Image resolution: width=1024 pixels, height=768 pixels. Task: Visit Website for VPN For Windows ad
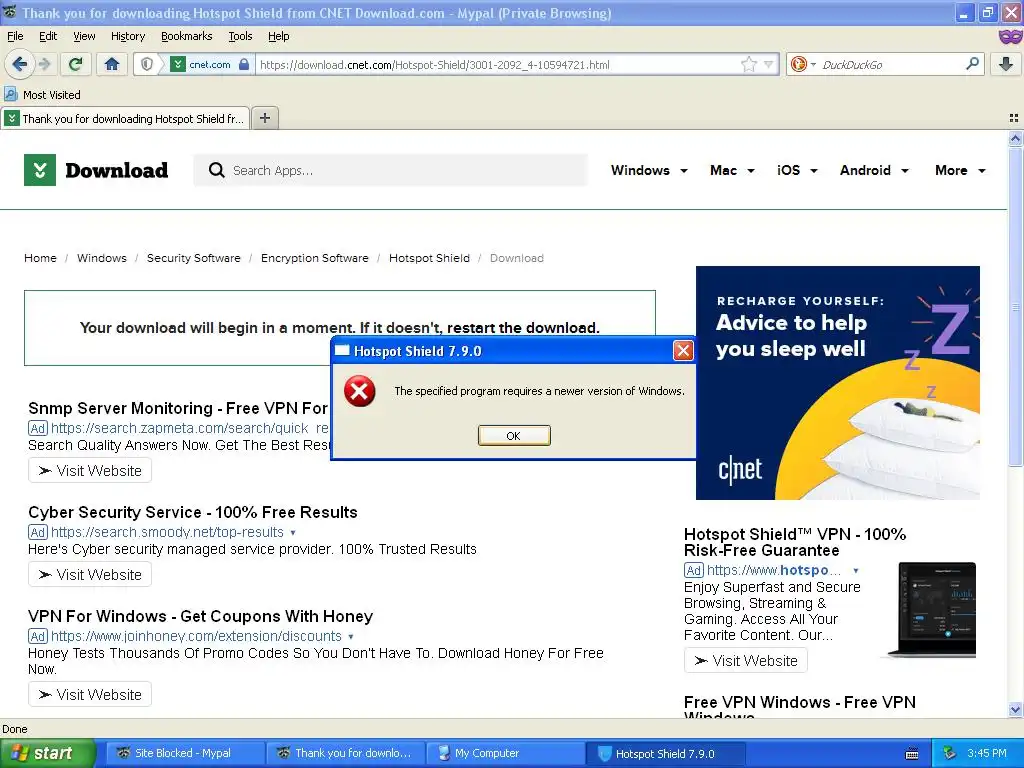(90, 694)
